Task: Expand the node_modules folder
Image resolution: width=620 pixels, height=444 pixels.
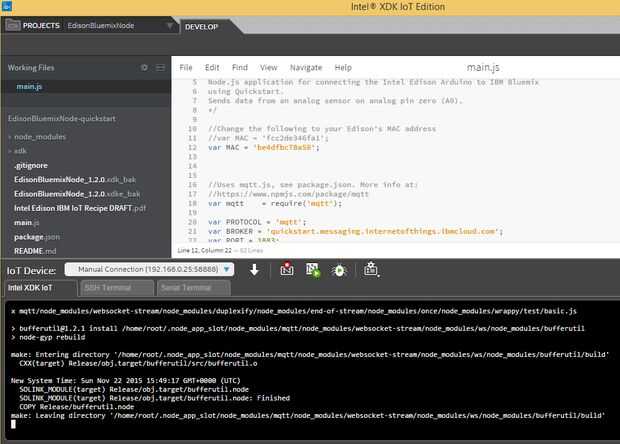Action: click(x=40, y=137)
